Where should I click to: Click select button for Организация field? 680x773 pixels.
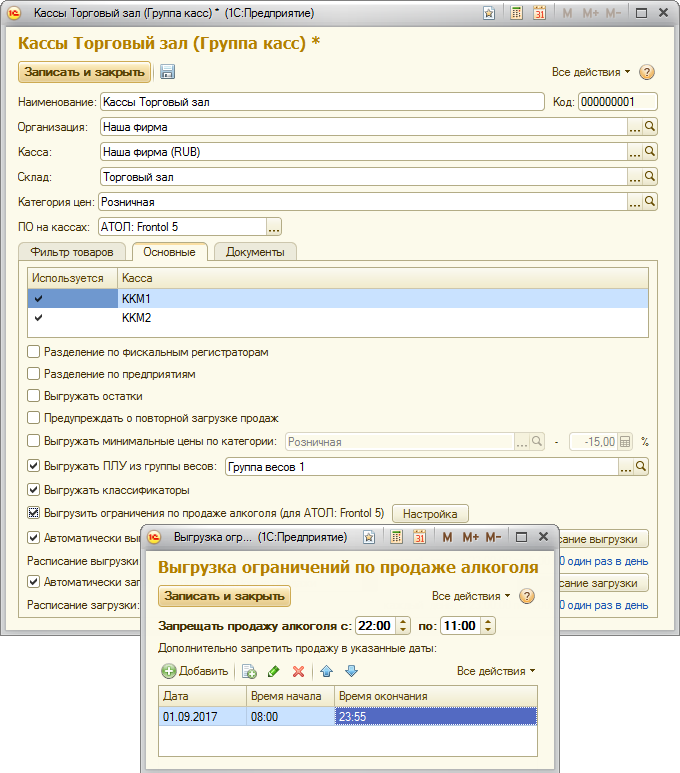tap(635, 127)
